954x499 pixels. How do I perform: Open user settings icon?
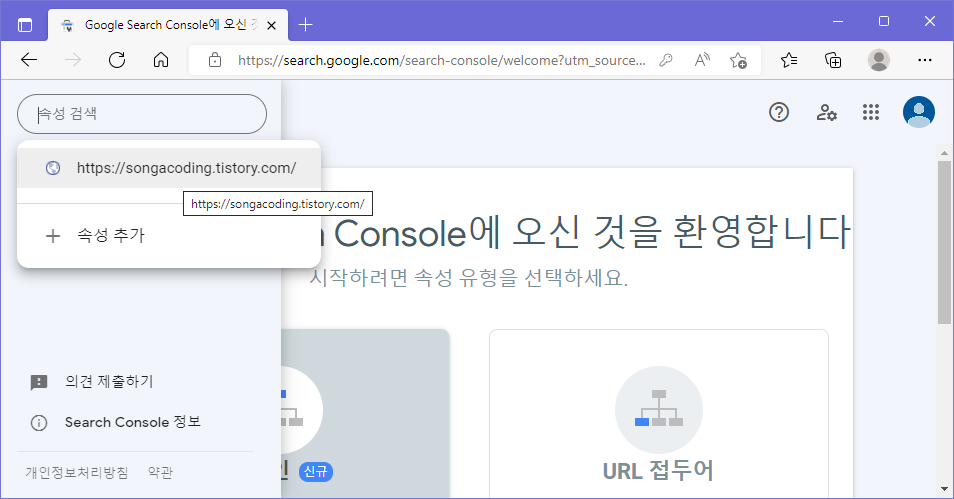pyautogui.click(x=826, y=112)
